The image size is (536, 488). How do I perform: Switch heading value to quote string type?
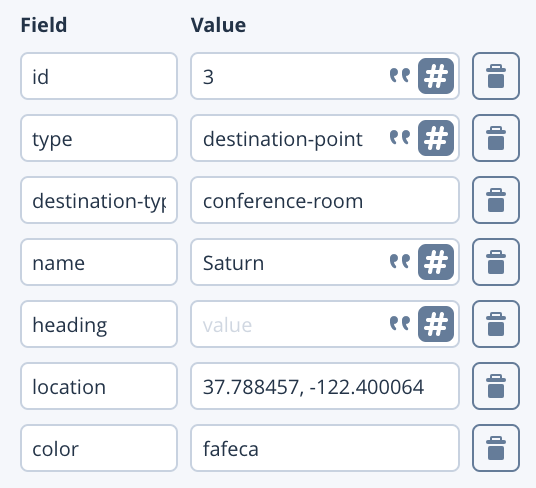tap(400, 324)
